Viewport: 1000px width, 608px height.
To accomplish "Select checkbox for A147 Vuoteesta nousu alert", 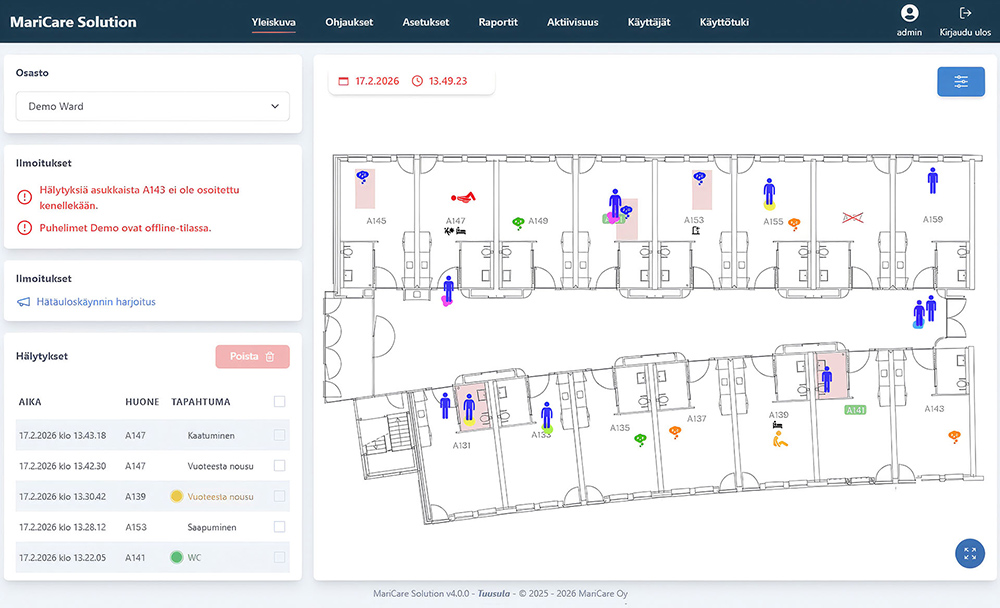I will click(279, 466).
